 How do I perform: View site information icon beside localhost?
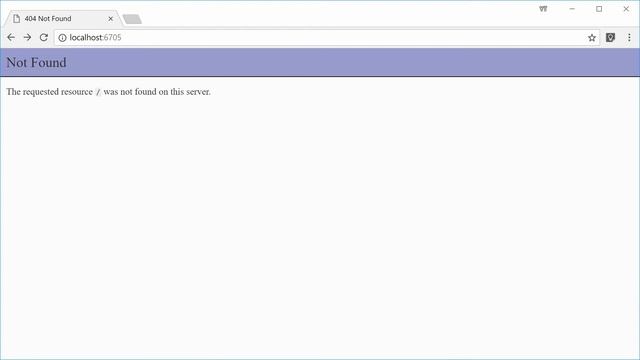[62, 38]
